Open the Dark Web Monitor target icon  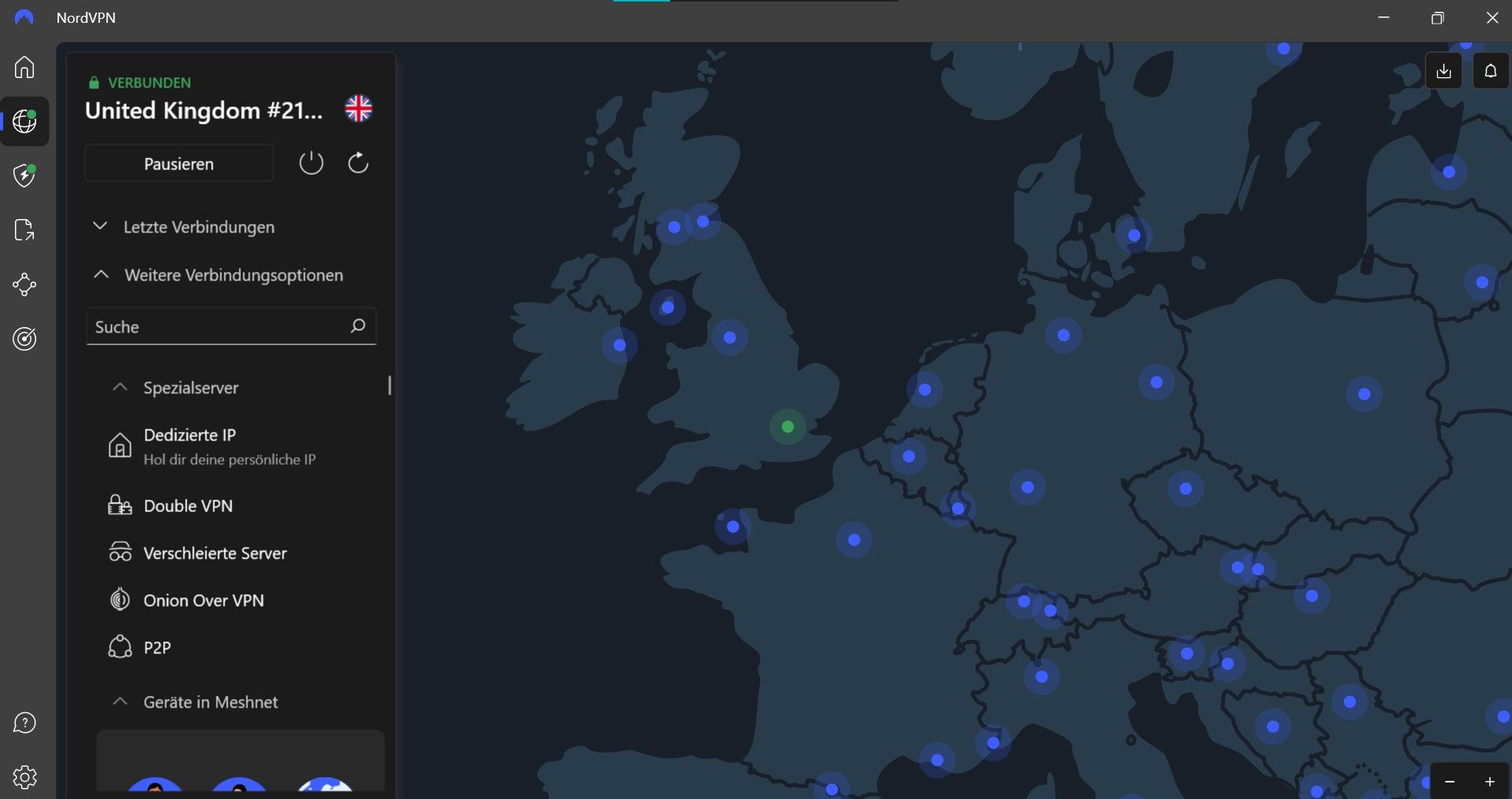[24, 339]
